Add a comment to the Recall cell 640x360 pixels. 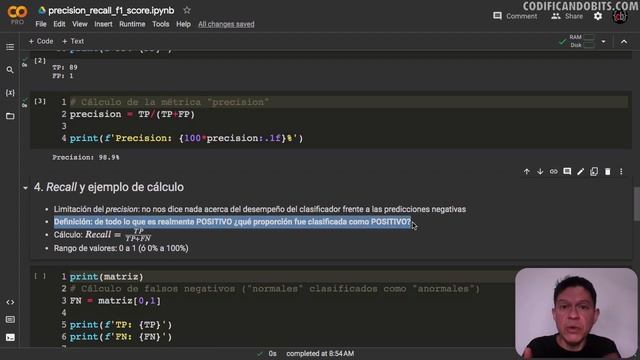pos(567,171)
